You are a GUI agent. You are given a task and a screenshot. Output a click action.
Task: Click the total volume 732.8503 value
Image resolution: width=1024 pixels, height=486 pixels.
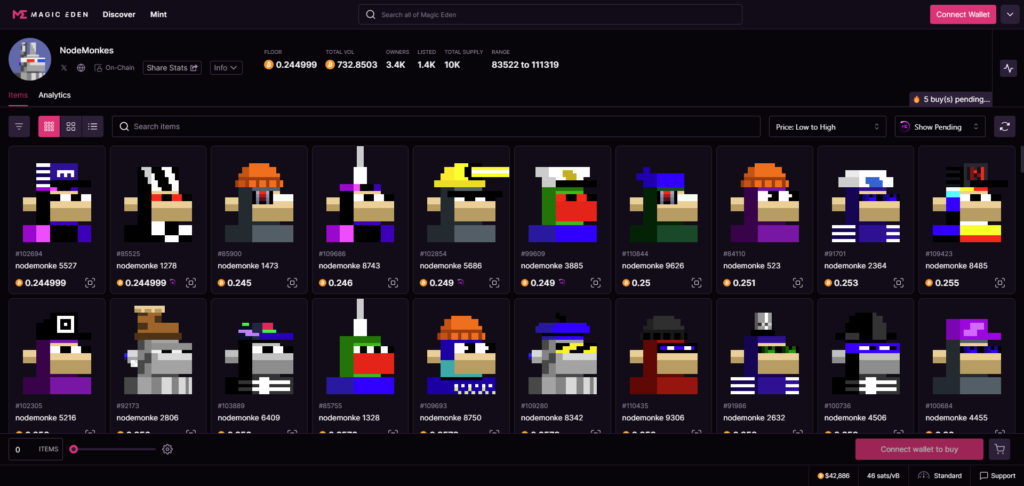point(357,65)
